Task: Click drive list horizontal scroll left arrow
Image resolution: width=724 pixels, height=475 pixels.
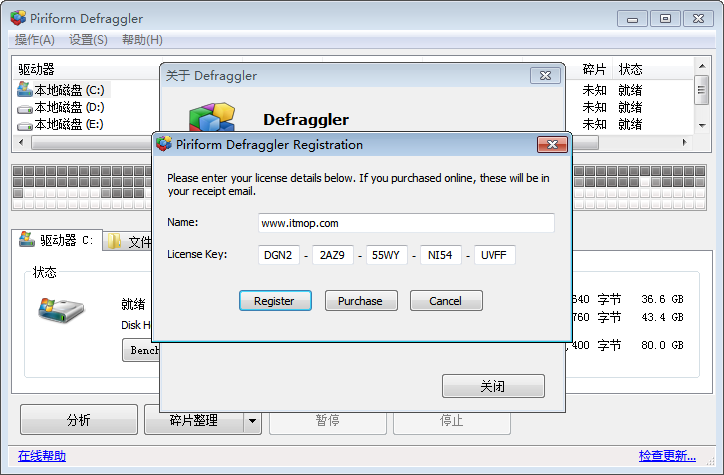Action: tap(21, 143)
